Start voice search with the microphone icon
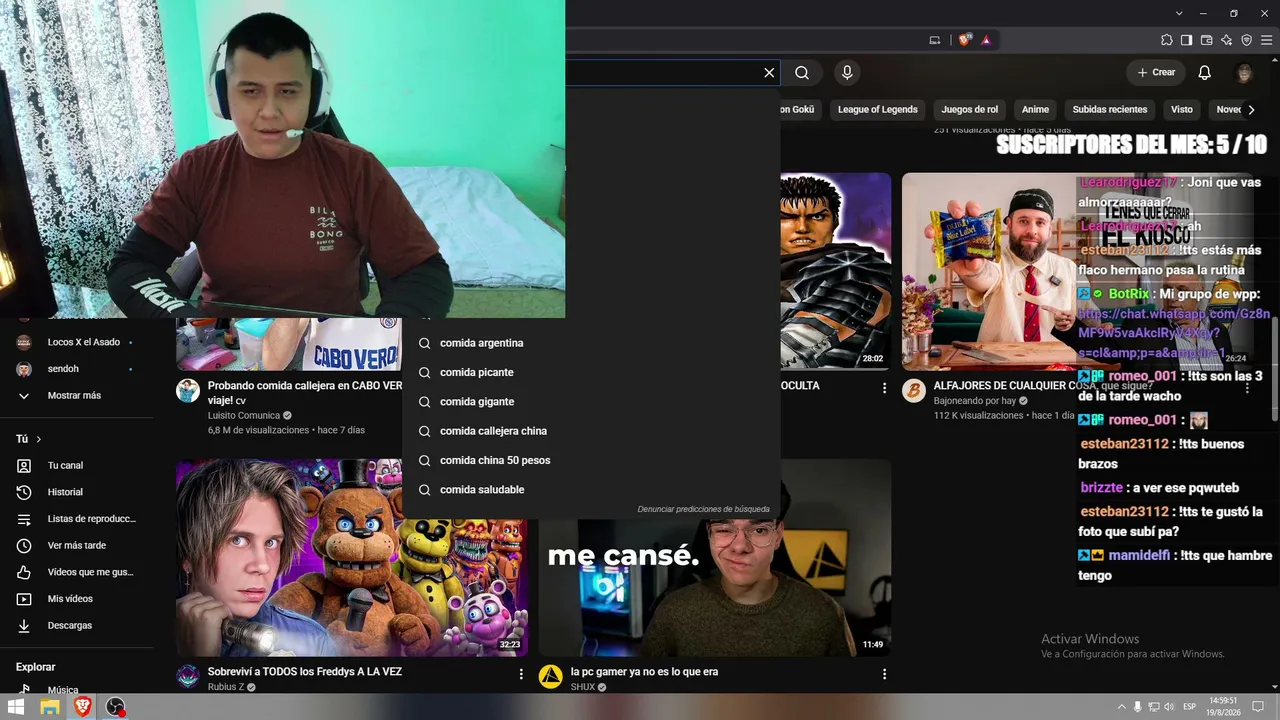Image resolution: width=1280 pixels, height=720 pixels. (847, 72)
